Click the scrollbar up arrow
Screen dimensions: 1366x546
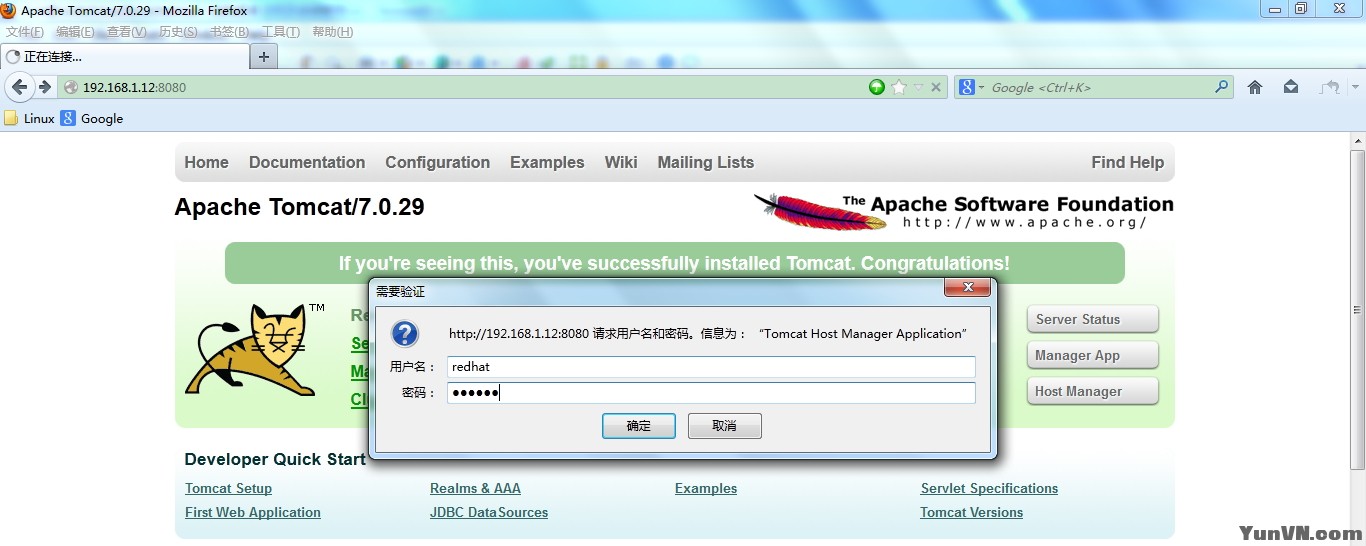coord(1357,140)
